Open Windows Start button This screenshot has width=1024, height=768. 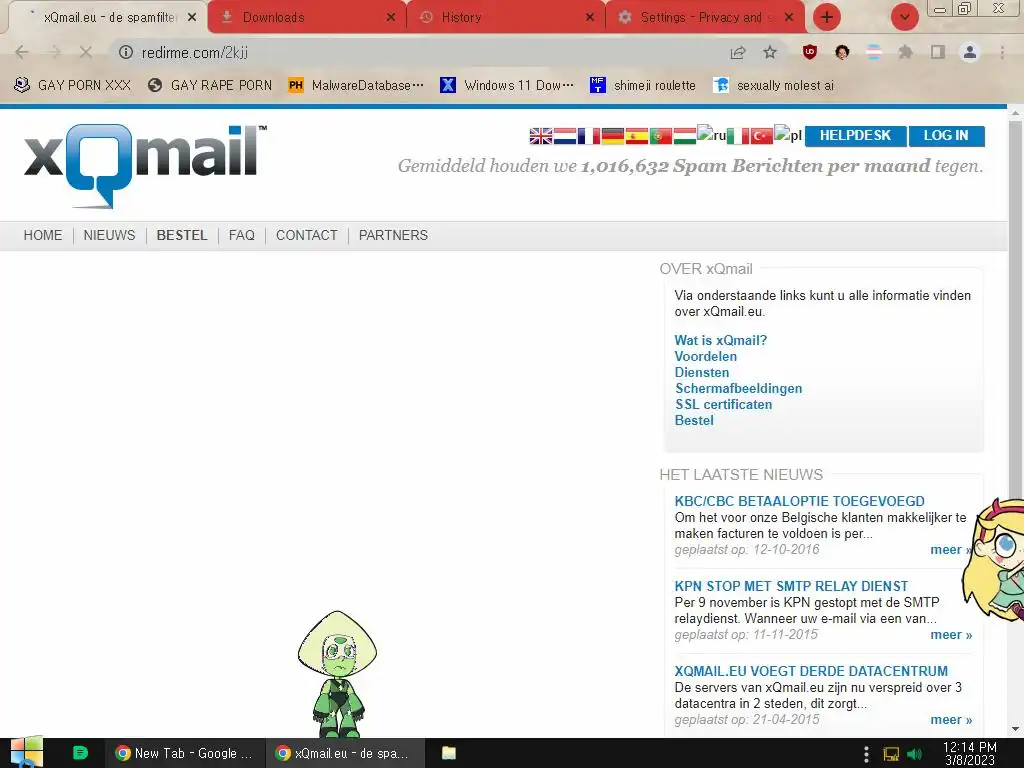pos(26,752)
